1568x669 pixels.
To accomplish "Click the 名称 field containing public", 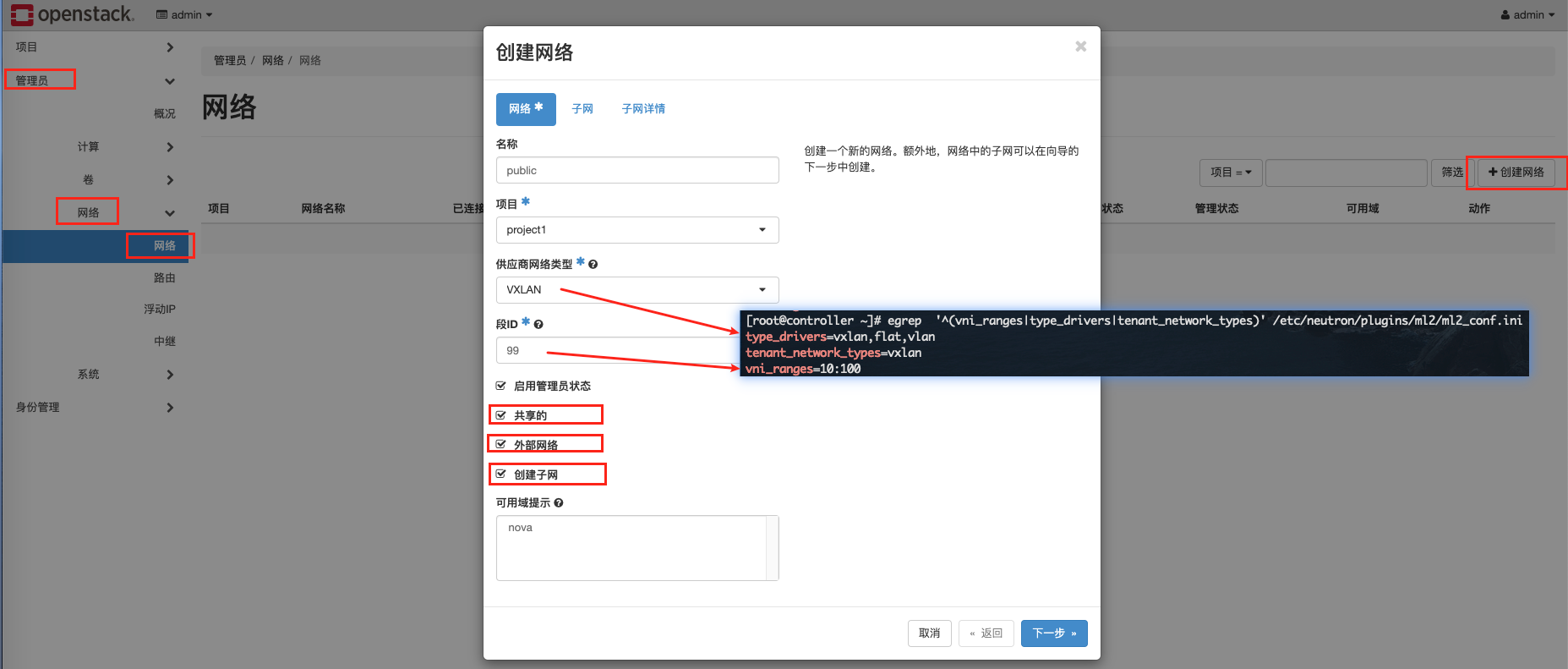I will click(637, 170).
